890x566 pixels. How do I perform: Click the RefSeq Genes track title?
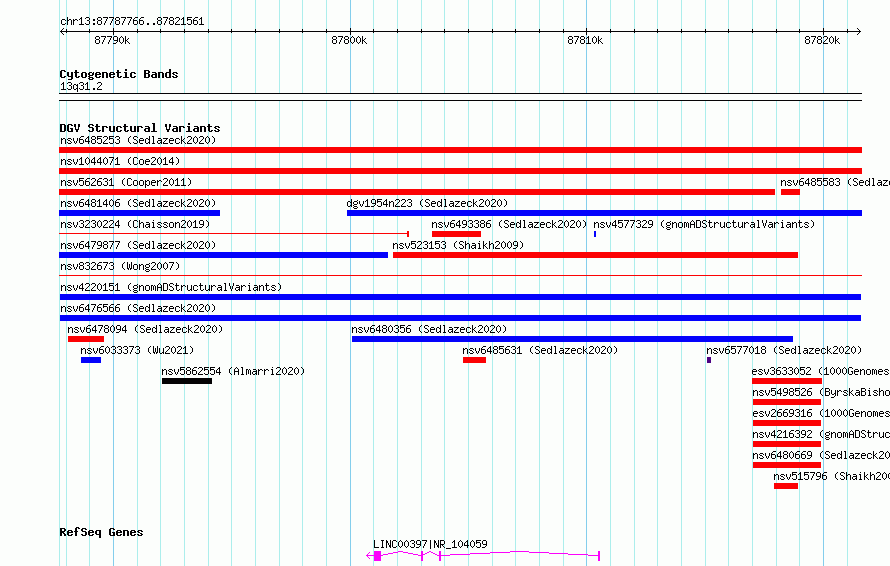(101, 532)
